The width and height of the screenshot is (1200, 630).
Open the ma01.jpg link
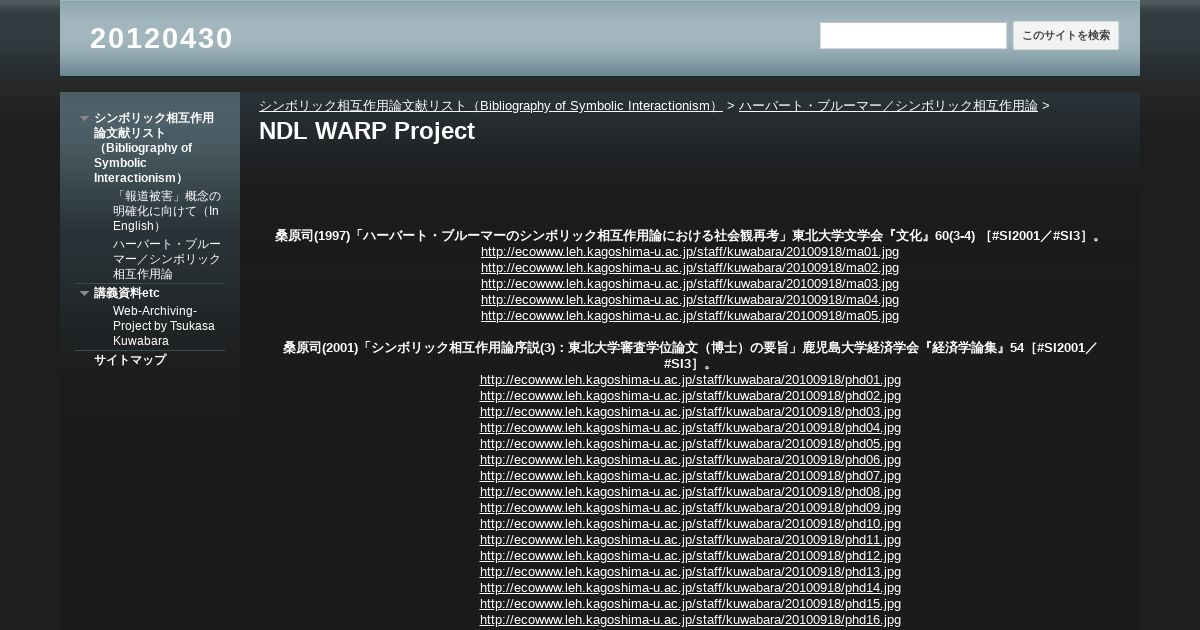click(690, 252)
